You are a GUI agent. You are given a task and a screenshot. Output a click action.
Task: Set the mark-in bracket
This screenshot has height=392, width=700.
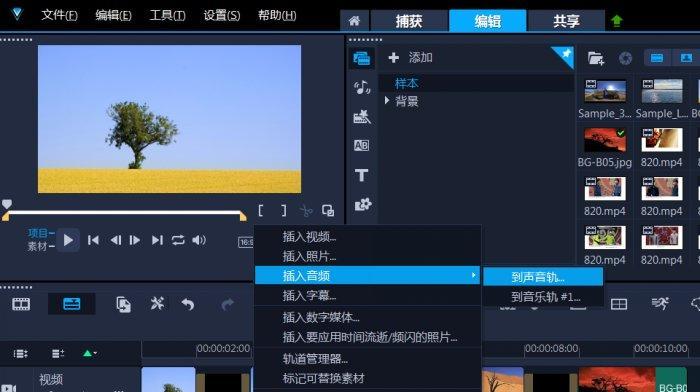point(261,210)
